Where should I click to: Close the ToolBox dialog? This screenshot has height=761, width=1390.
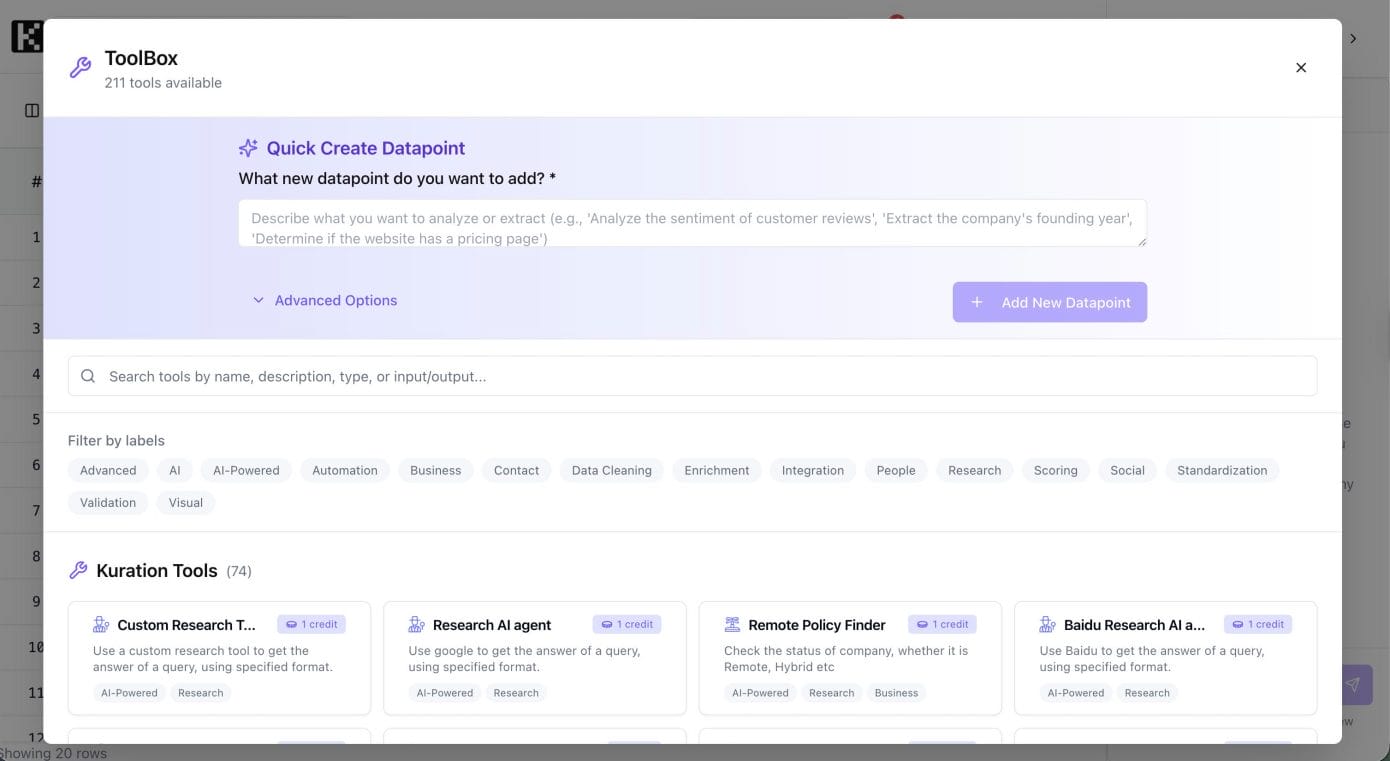click(x=1300, y=68)
